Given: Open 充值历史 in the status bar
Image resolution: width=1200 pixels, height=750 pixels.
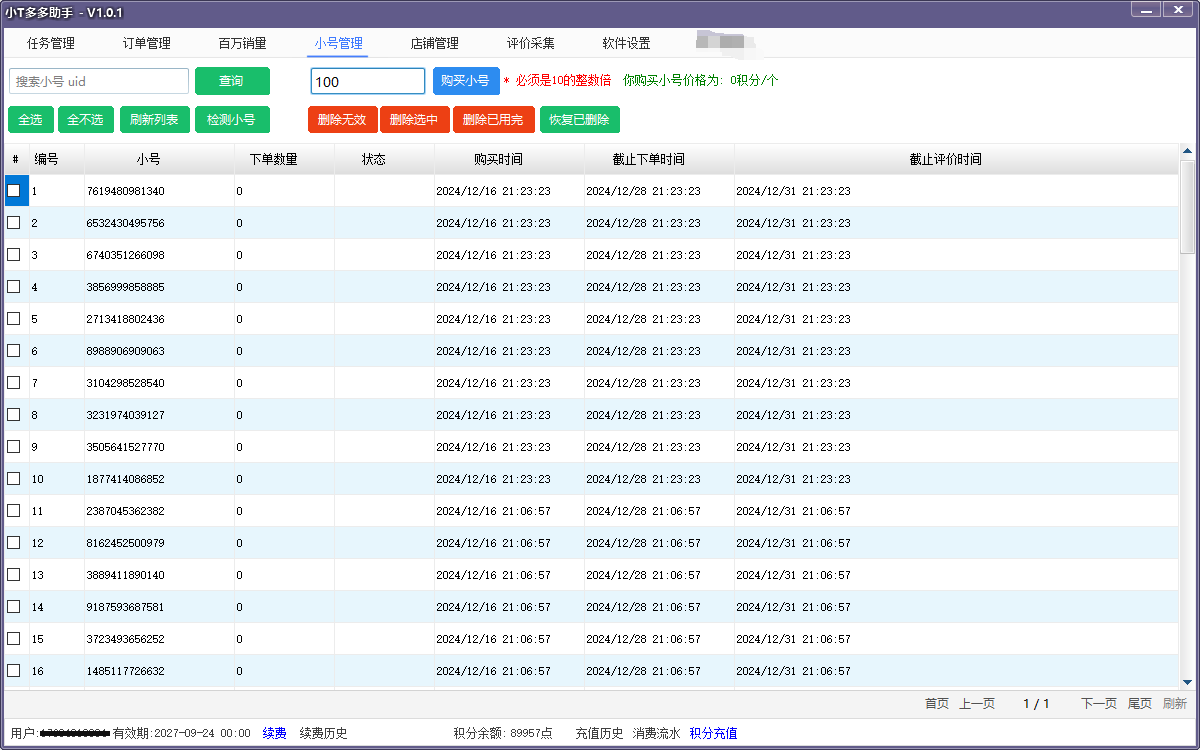Looking at the screenshot, I should click(x=599, y=733).
